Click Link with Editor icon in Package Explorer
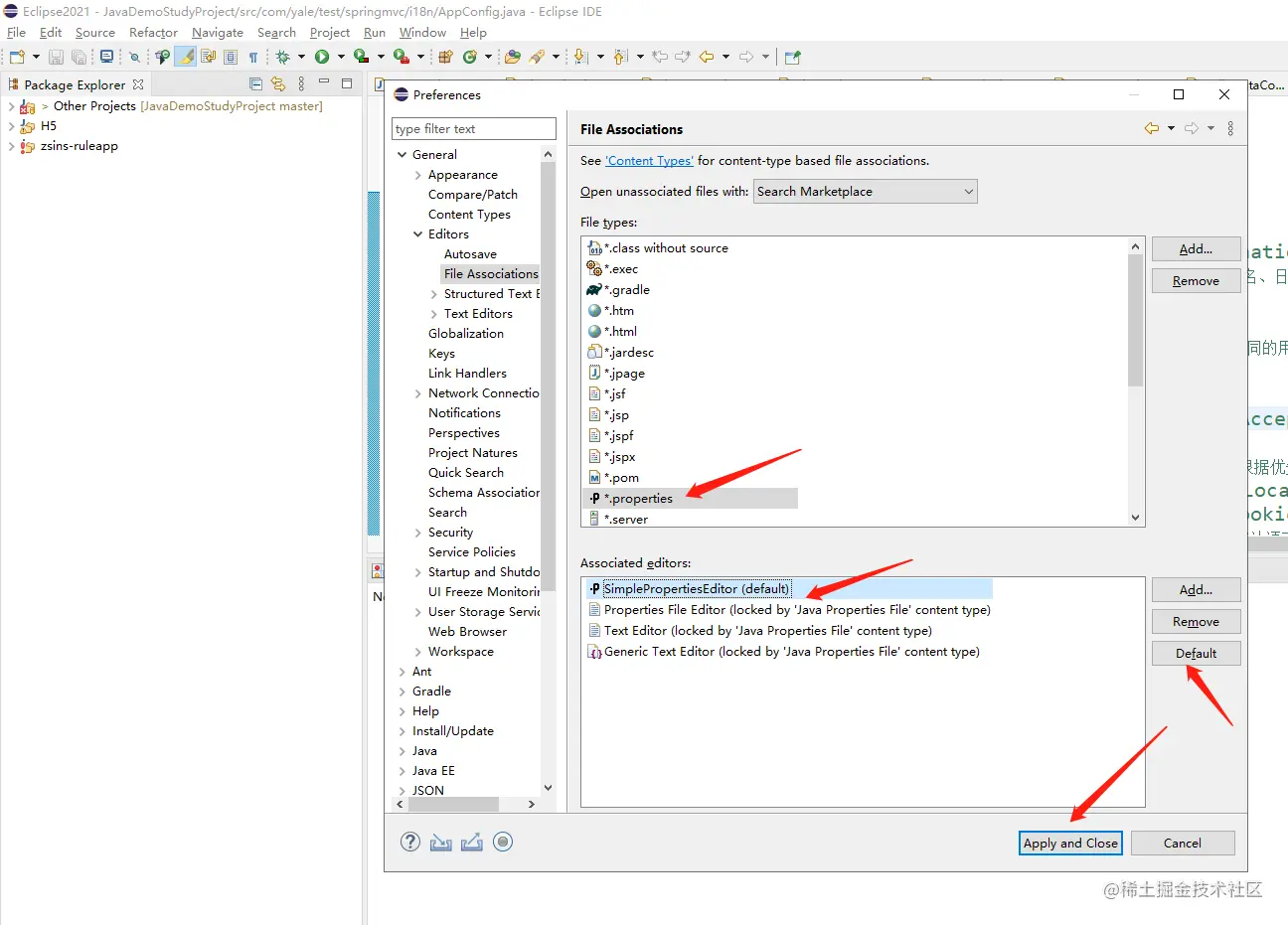The image size is (1288, 925). pyautogui.click(x=278, y=84)
